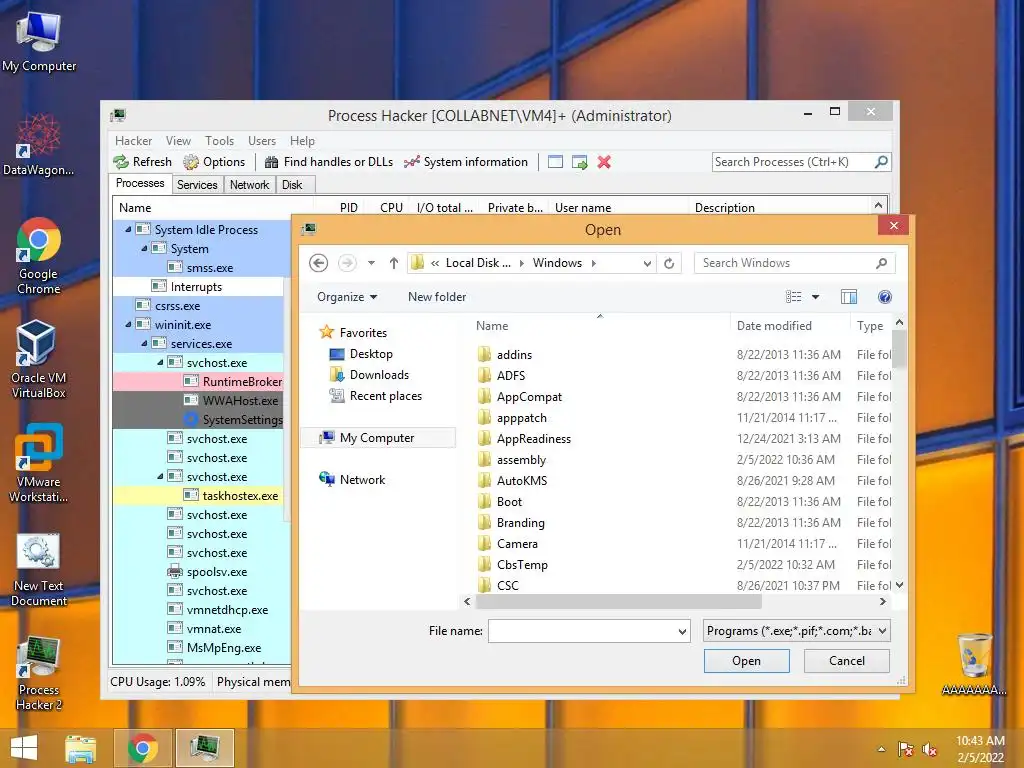Toggle the preview pane icon
Screen dimensions: 1024x768
point(848,297)
